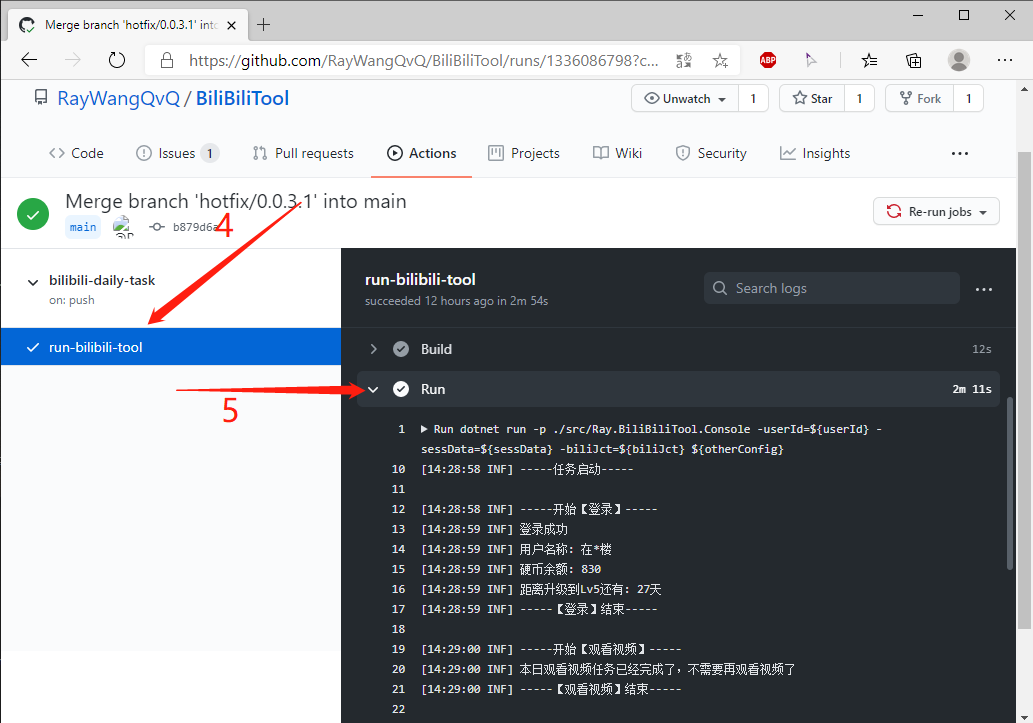Open the RayWangQvQ owner link
The width and height of the screenshot is (1033, 723).
tap(118, 98)
